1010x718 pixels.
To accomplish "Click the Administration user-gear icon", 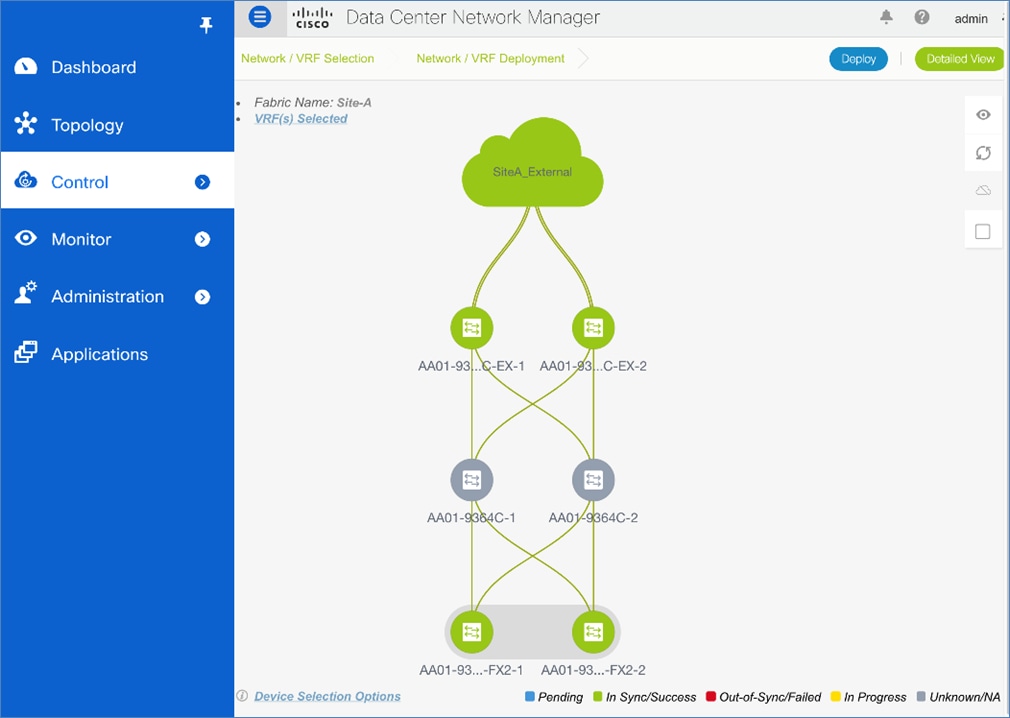I will [x=26, y=292].
